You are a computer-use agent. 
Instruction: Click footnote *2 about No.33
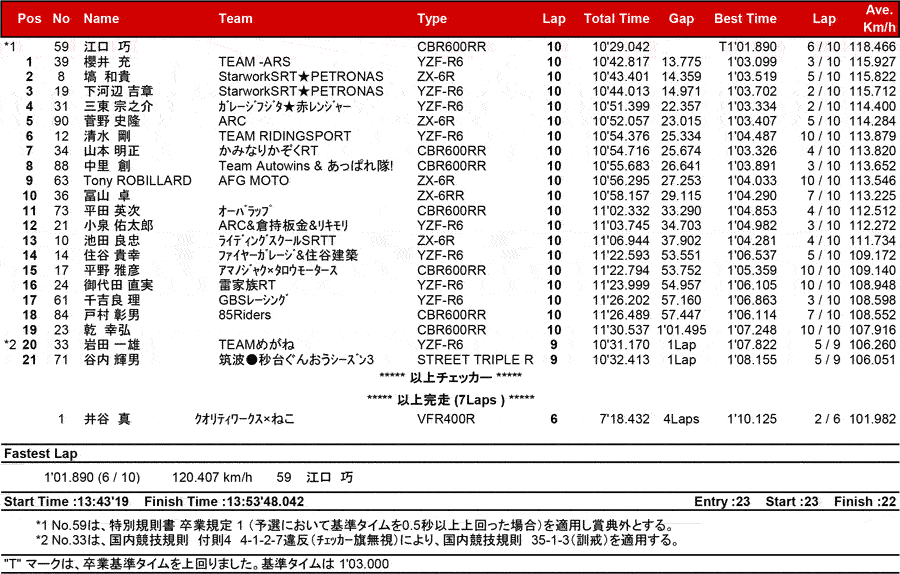358,540
